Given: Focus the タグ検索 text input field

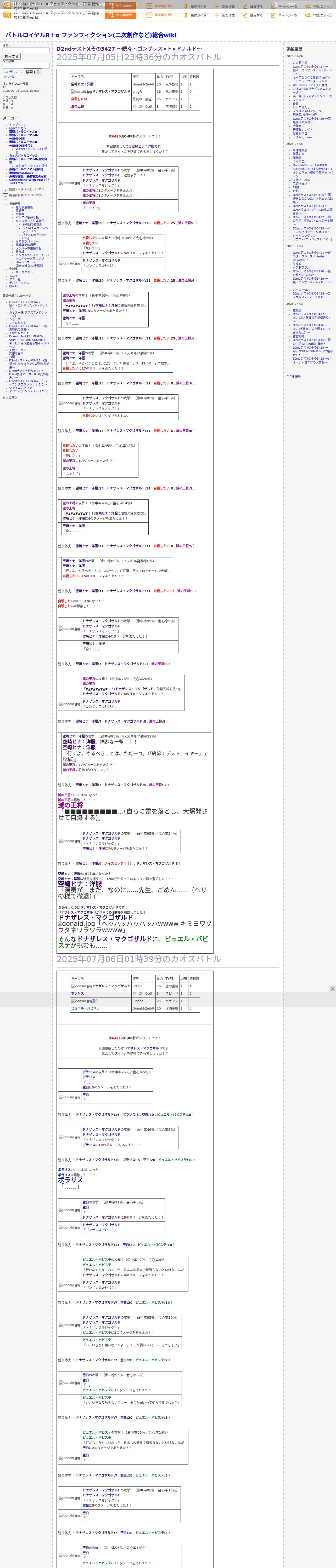Looking at the screenshot, I should pyautogui.click(x=26, y=66).
